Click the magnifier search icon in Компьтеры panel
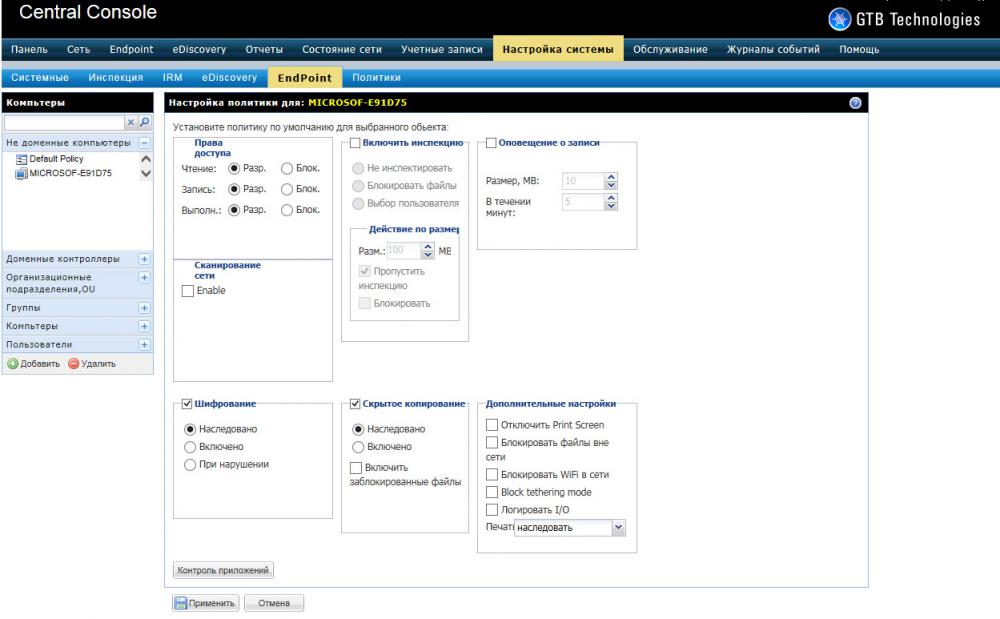 point(145,122)
